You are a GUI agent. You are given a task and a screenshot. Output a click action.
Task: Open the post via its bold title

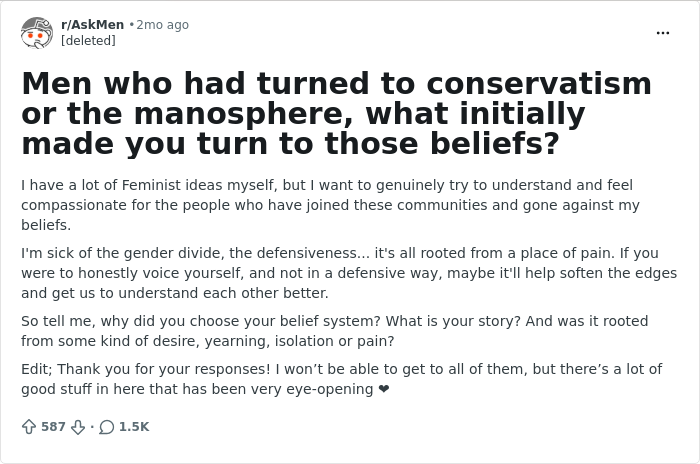click(x=336, y=113)
